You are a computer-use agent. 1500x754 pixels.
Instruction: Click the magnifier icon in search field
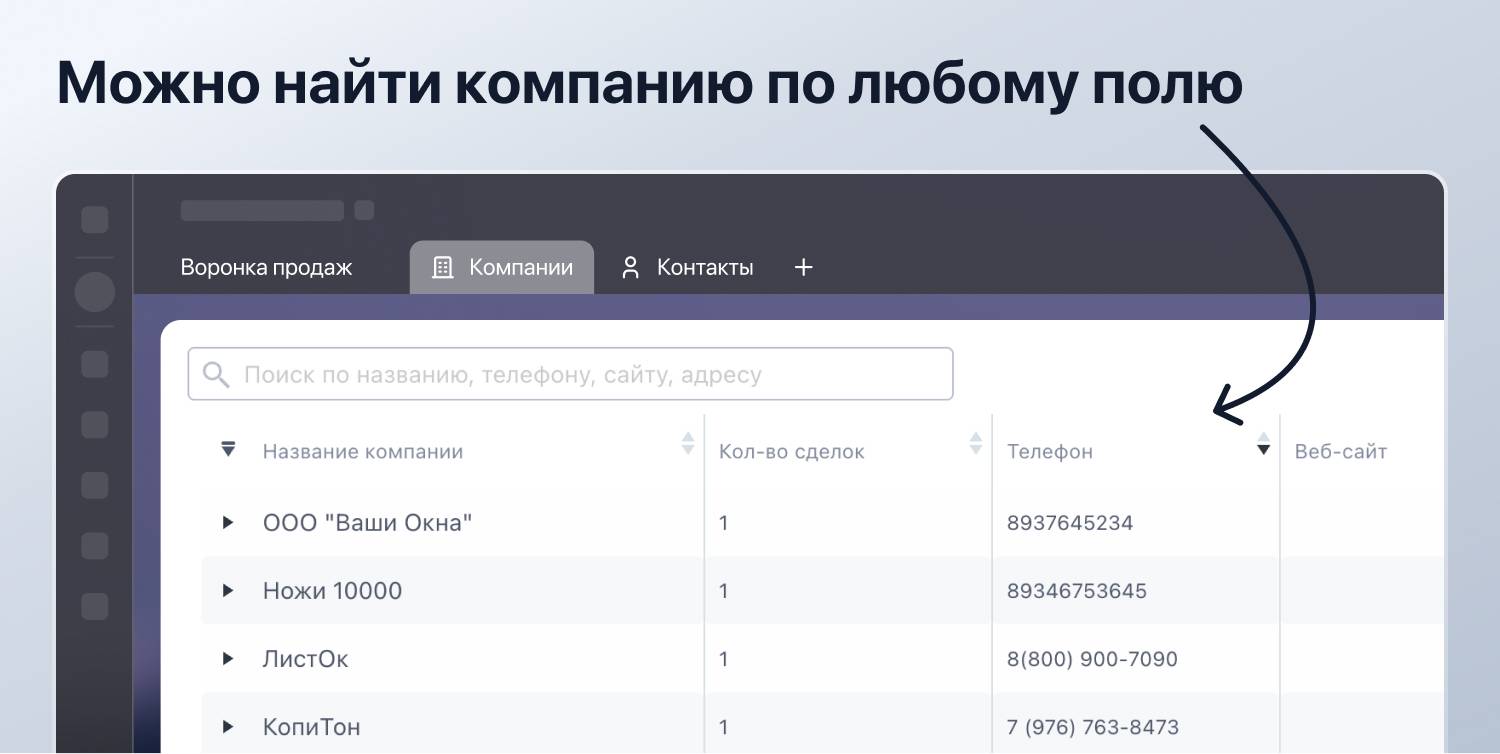click(215, 375)
